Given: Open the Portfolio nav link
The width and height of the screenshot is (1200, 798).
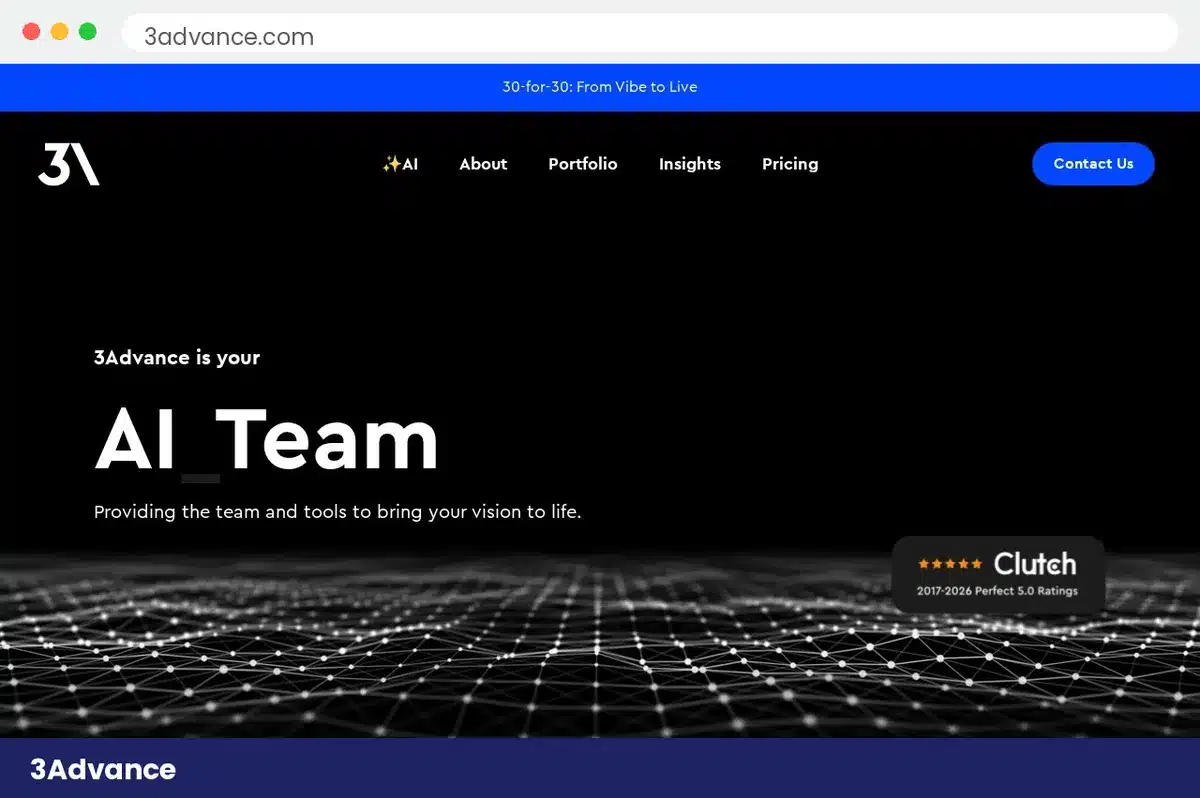Looking at the screenshot, I should [x=583, y=164].
